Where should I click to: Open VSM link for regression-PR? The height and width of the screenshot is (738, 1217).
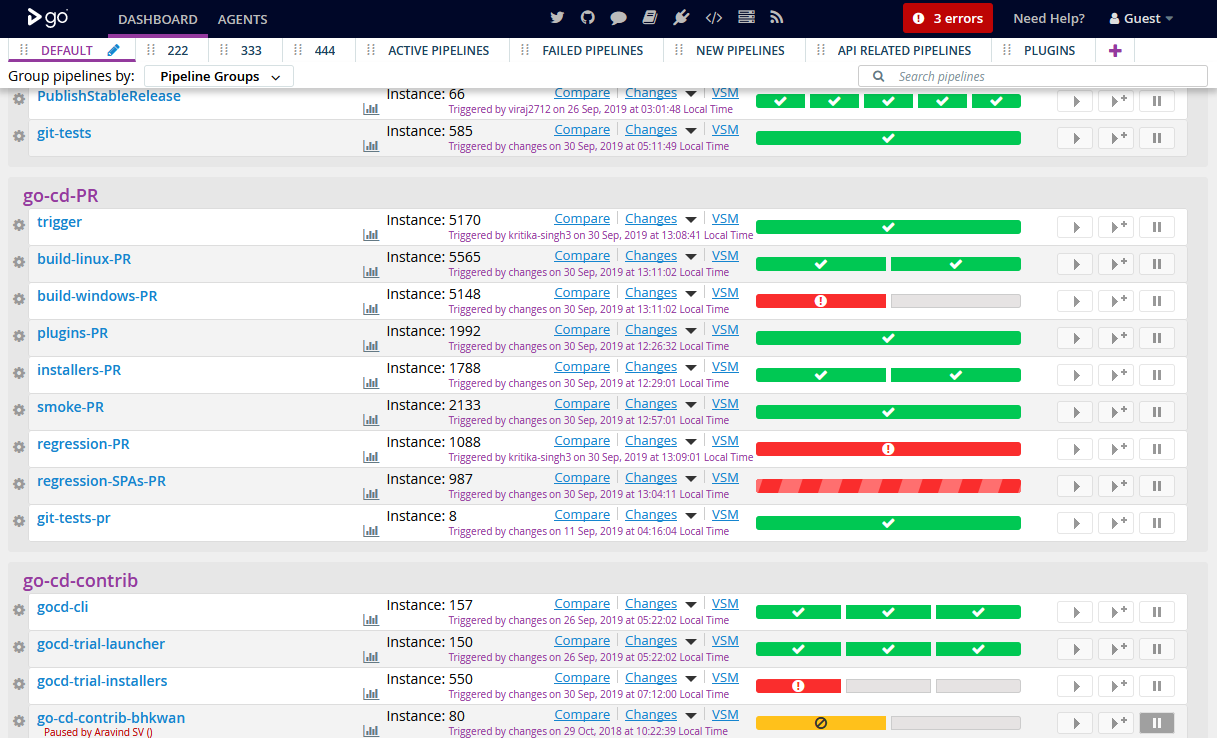pyautogui.click(x=725, y=441)
